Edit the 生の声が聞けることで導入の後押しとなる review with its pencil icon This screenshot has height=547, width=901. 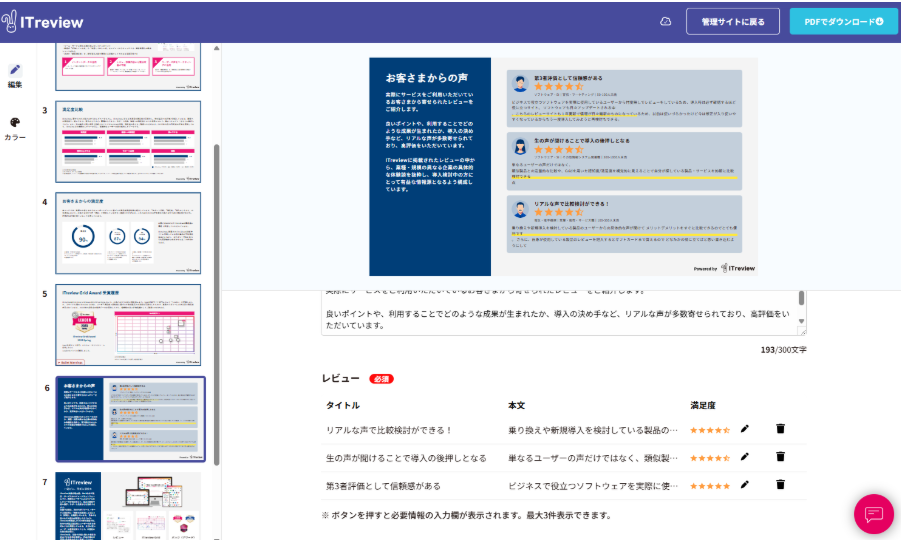pyautogui.click(x=745, y=457)
